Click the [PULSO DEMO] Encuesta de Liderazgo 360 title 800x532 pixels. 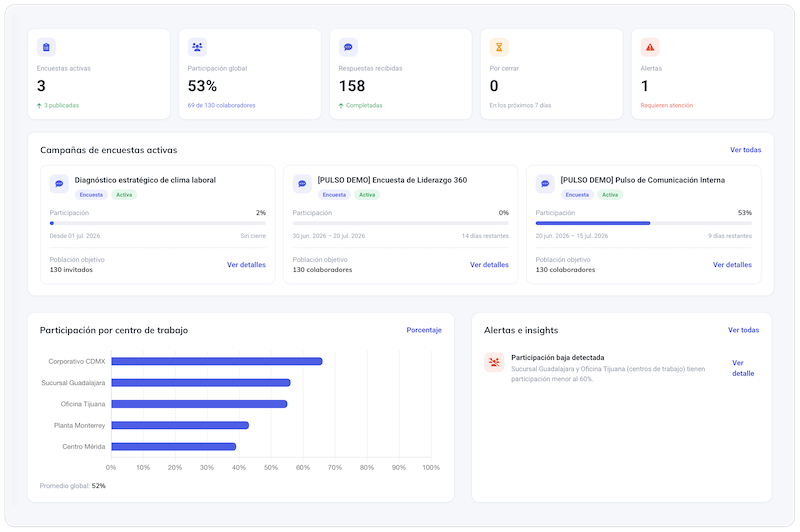(392, 180)
